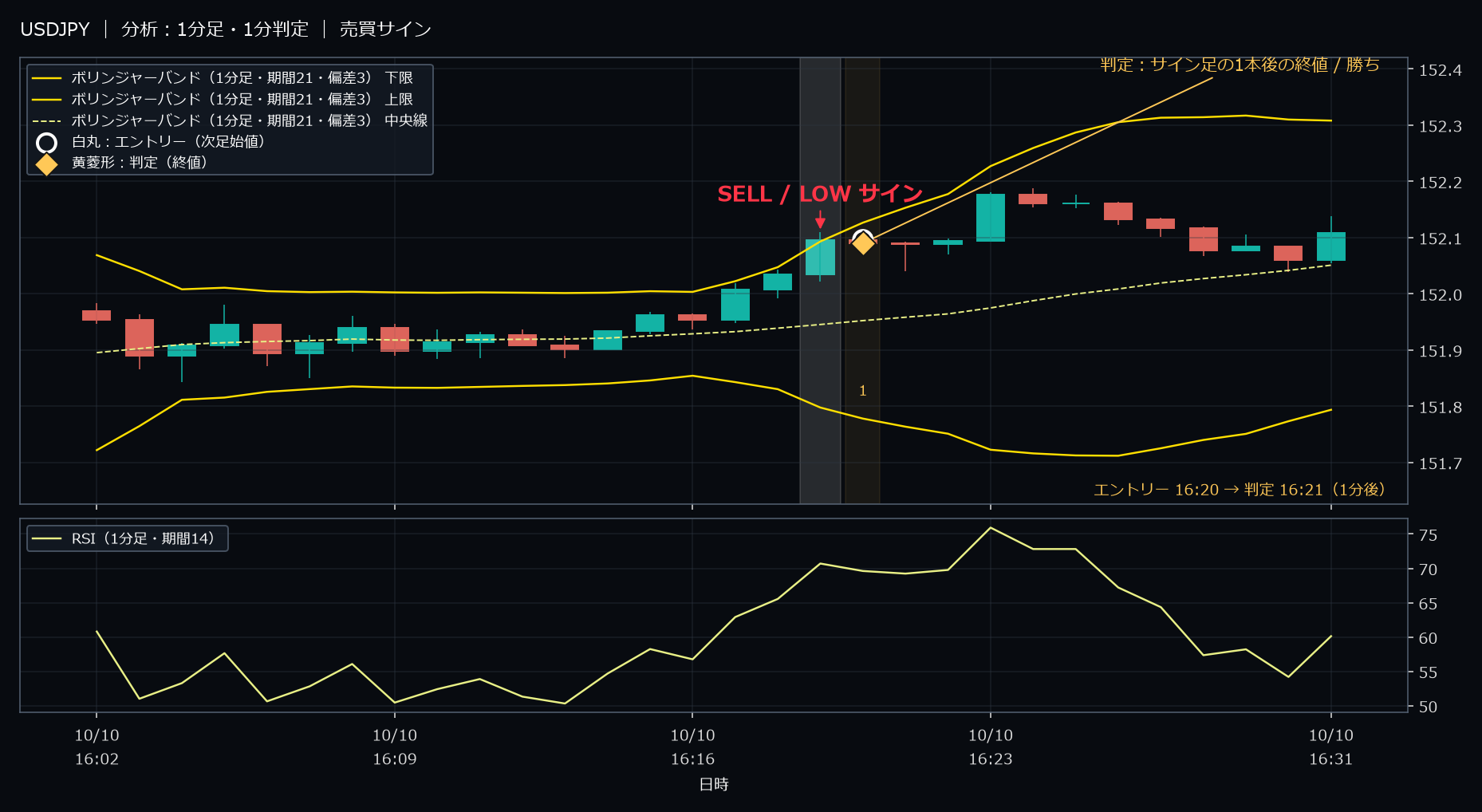Click '判定：サイン足の1本後の終値 / 勝ち' annotation

[x=1240, y=65]
